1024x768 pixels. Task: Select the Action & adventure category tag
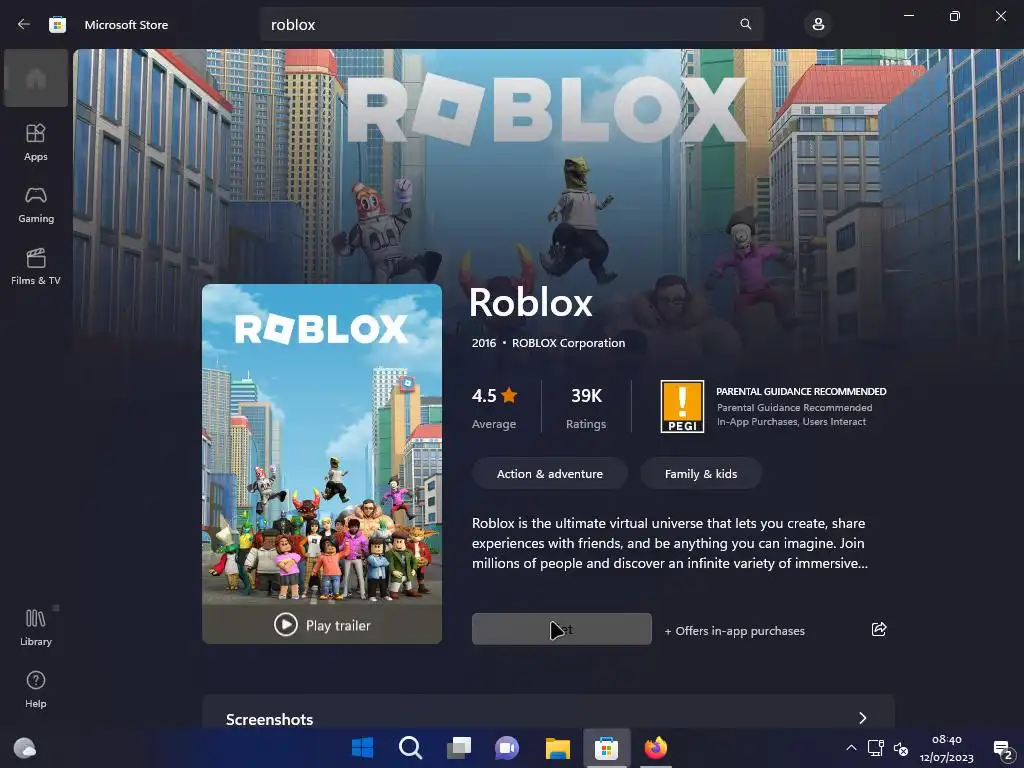(x=550, y=473)
